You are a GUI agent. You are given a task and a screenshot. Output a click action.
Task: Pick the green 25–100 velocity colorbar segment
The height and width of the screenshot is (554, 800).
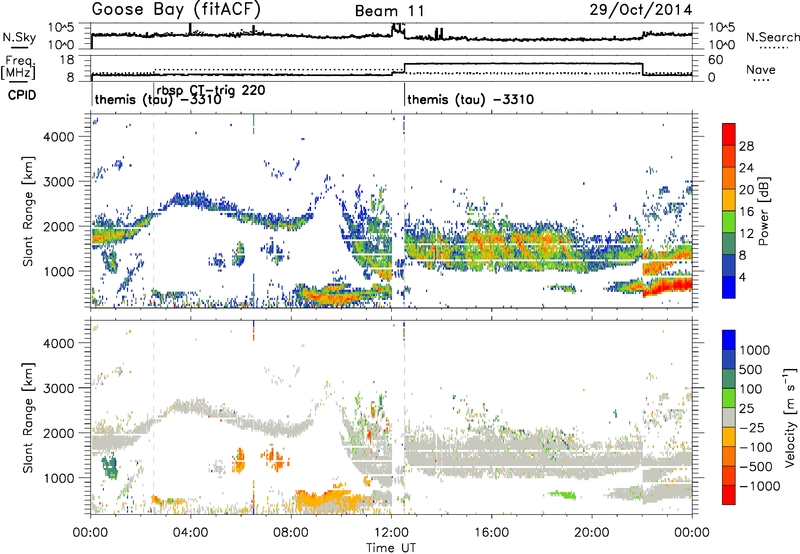click(729, 398)
